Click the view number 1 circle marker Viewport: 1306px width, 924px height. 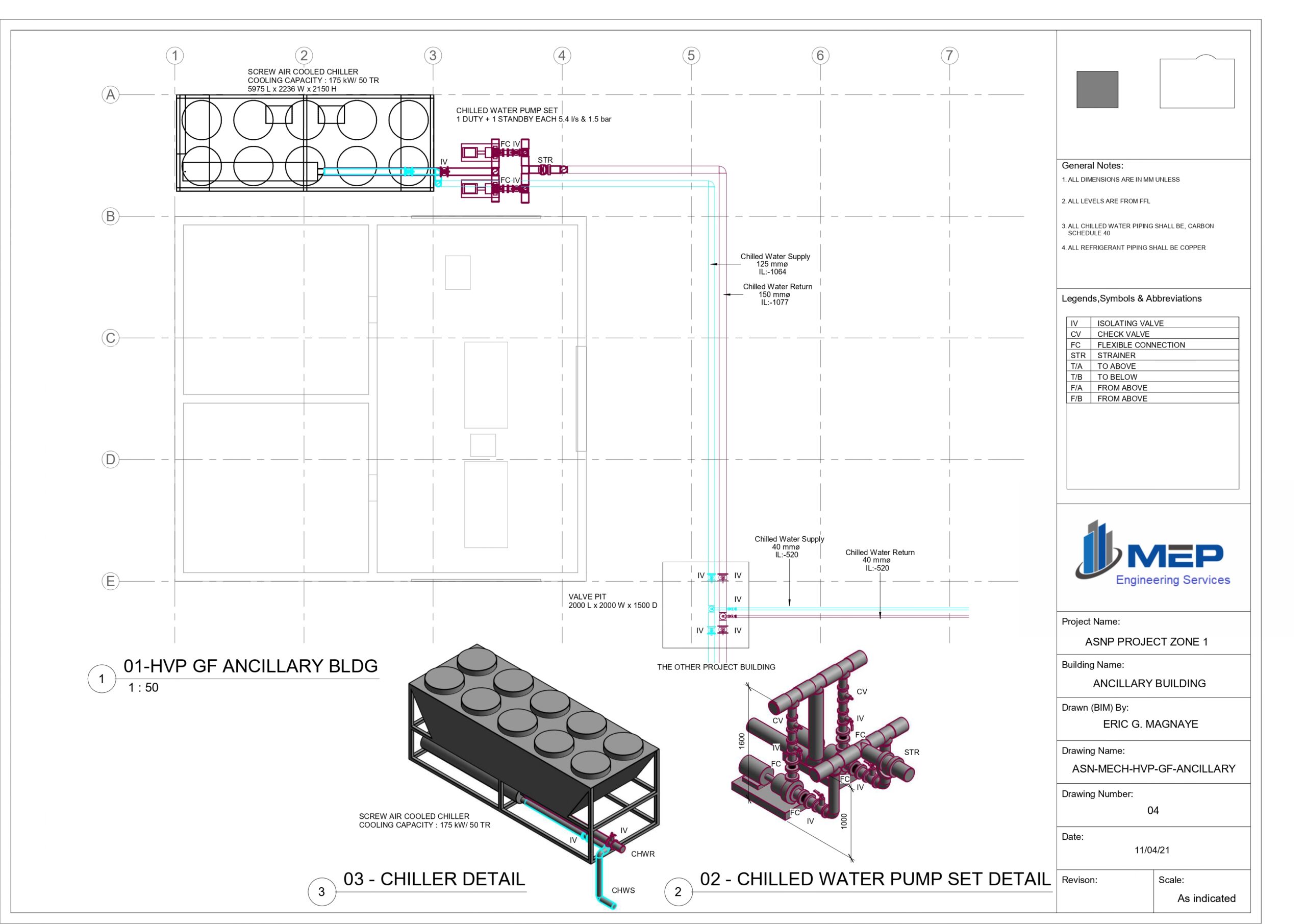point(102,678)
